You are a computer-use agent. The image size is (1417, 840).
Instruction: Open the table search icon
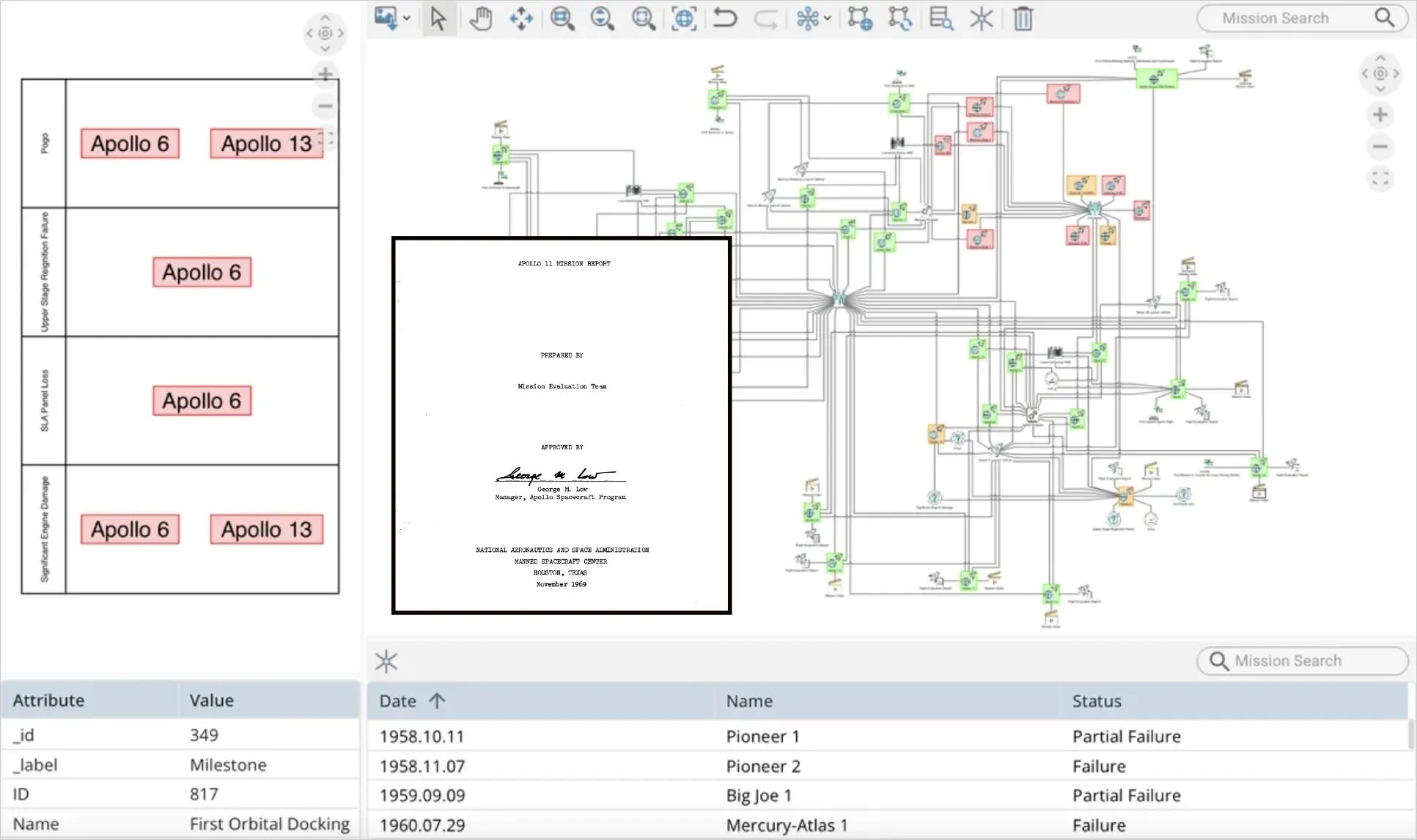(x=941, y=18)
